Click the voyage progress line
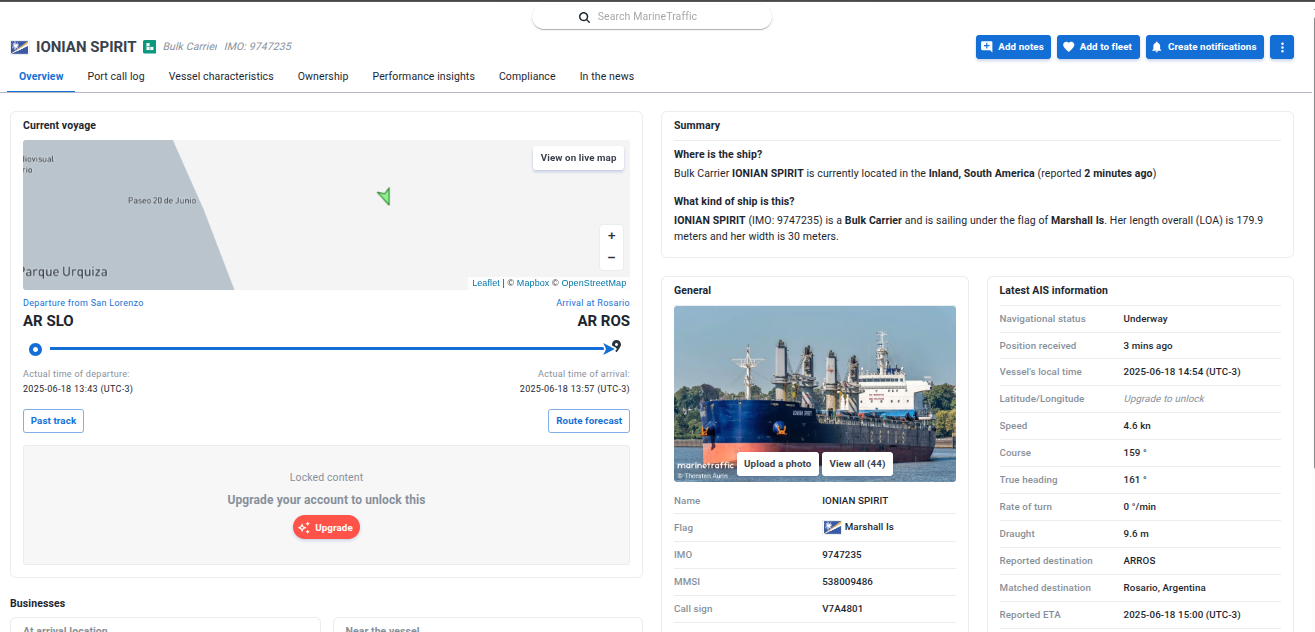Image resolution: width=1315 pixels, height=632 pixels. click(x=329, y=349)
